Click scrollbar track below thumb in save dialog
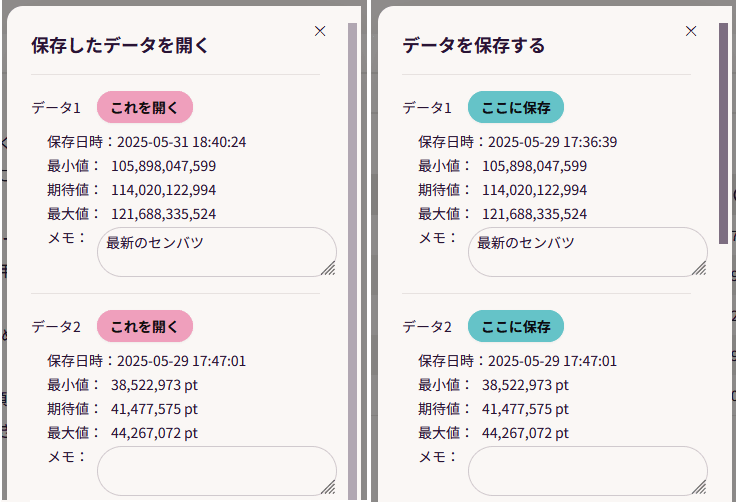Viewport: 736px width, 502px height. 723,380
